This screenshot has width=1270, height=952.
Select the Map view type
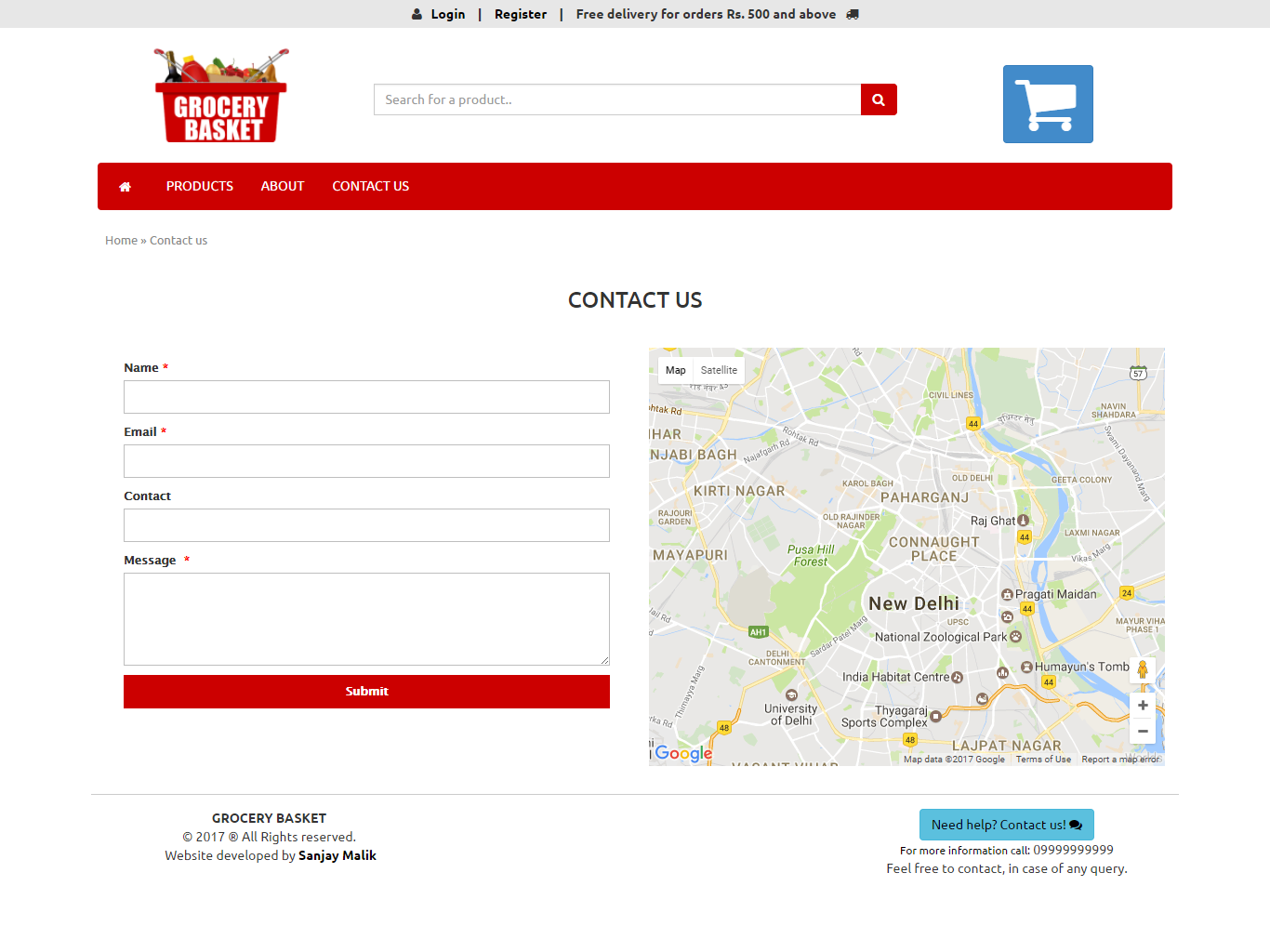click(x=676, y=370)
